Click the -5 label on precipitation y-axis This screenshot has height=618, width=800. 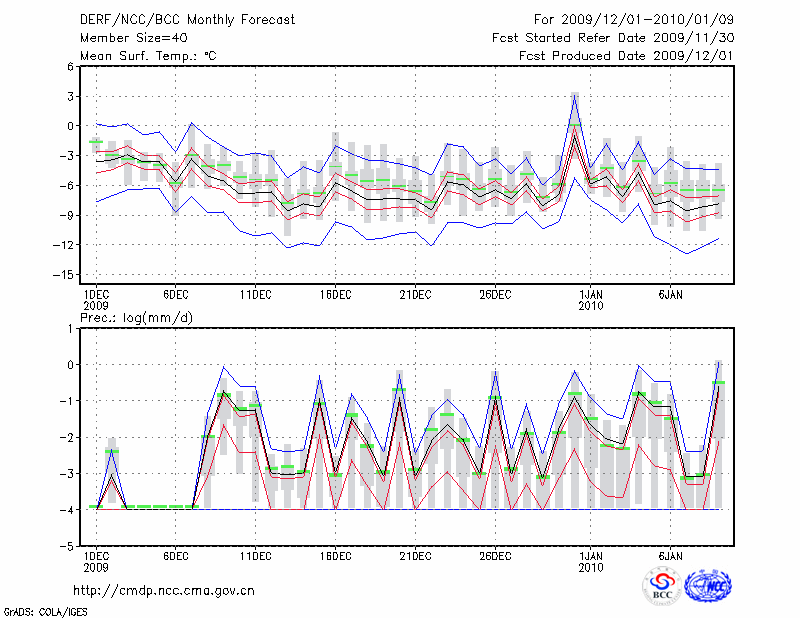[70, 547]
